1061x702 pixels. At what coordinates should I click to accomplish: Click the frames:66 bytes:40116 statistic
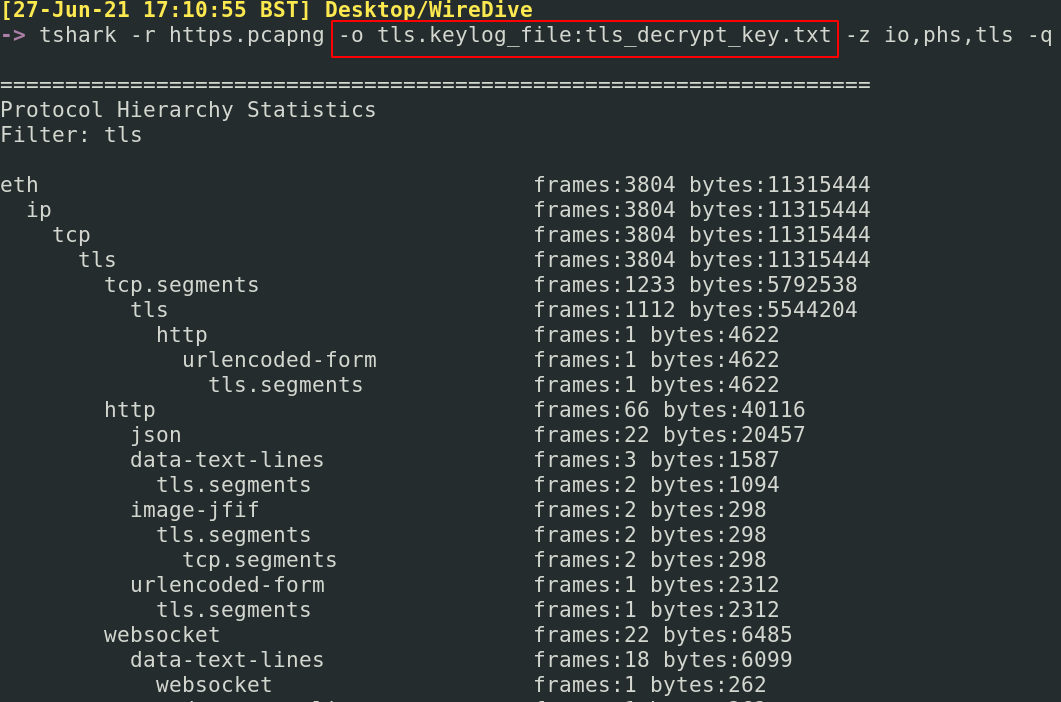click(669, 410)
